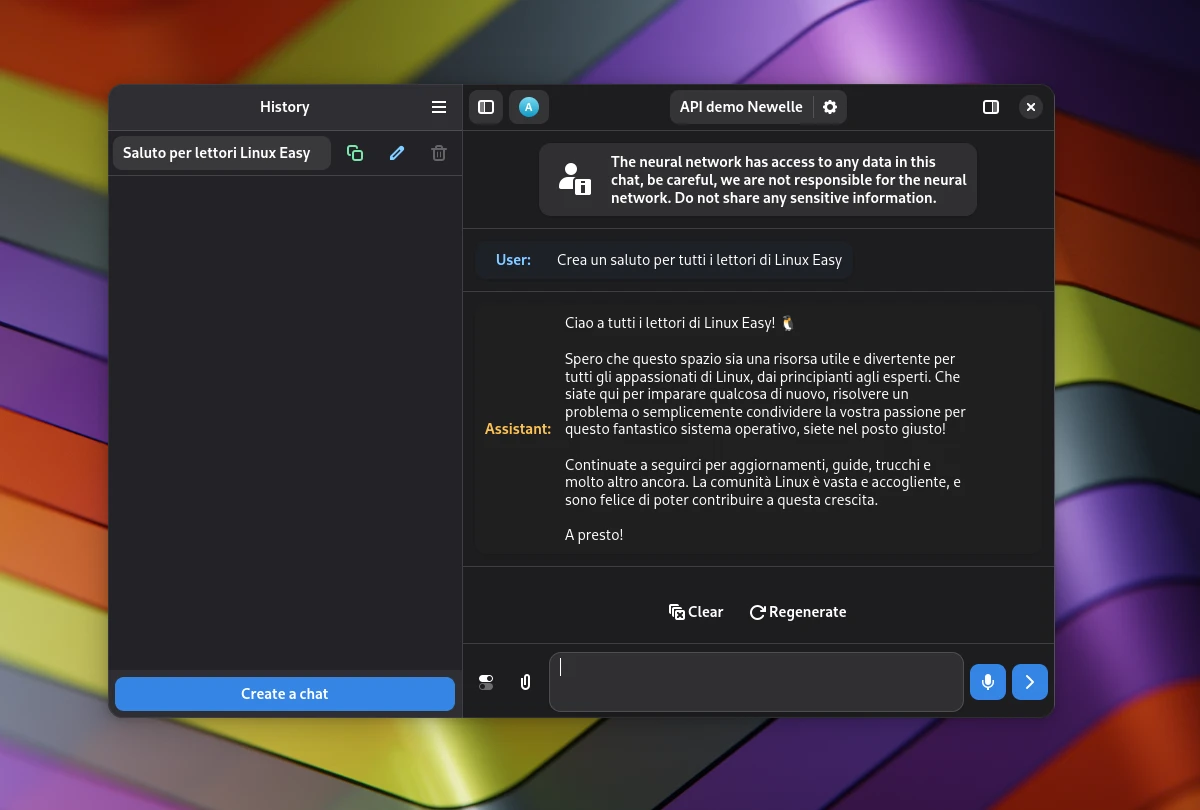Open the profile avatar 'A' selector
The width and height of the screenshot is (1200, 810).
[529, 107]
